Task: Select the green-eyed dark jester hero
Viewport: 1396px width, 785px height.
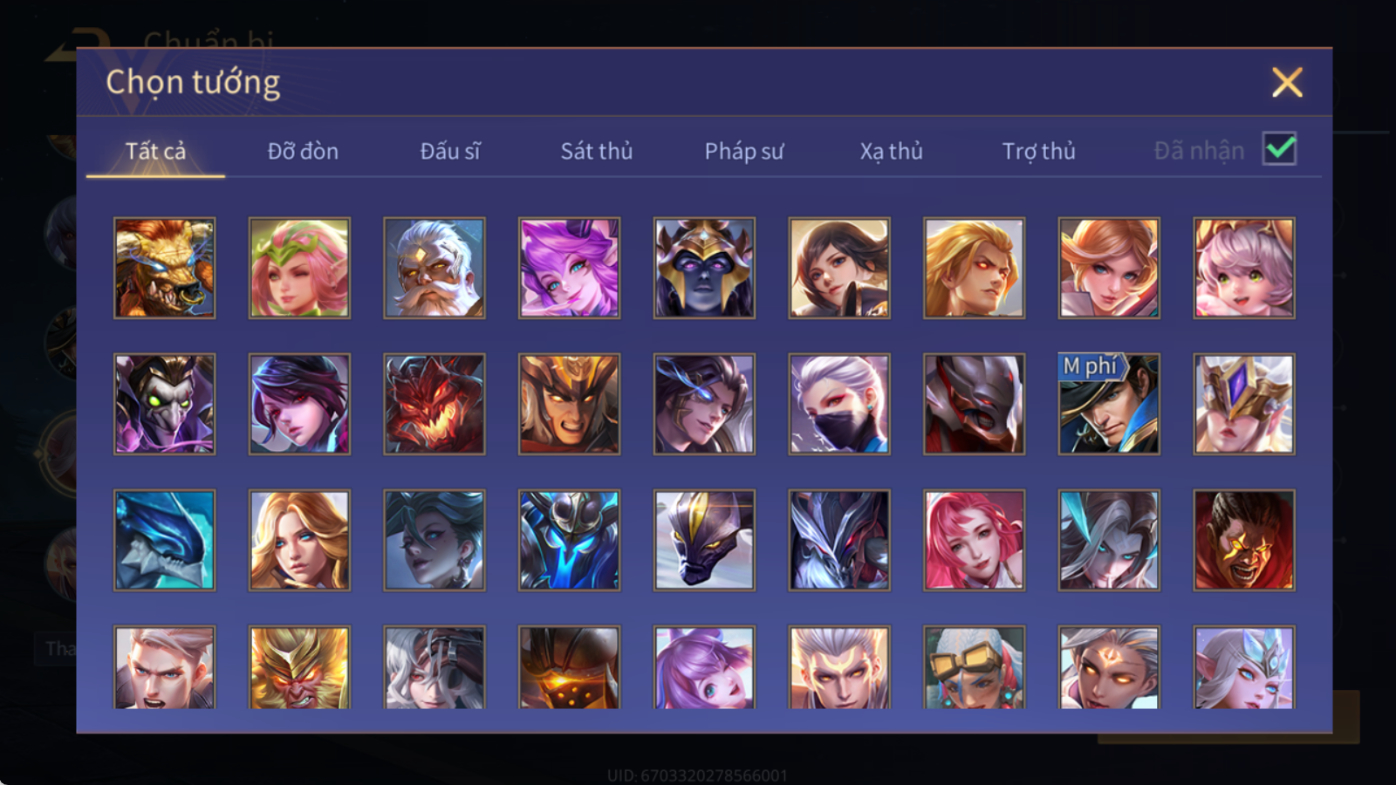Action: (x=164, y=404)
